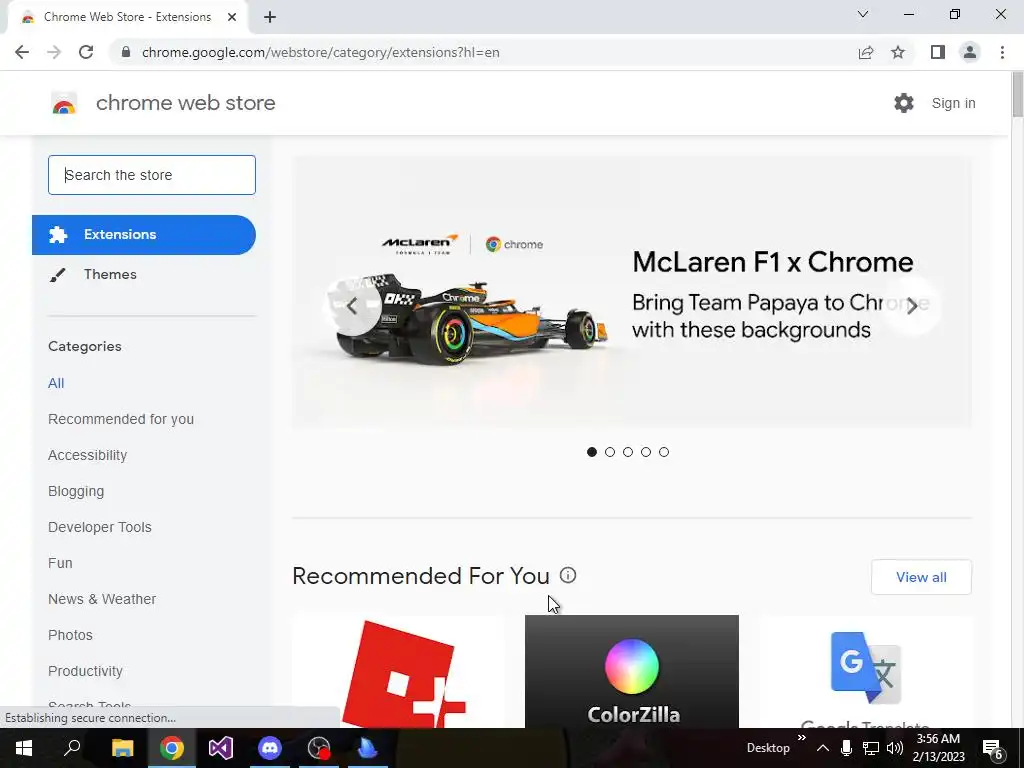Viewport: 1024px width, 768px height.
Task: Open the taskbar clock and date
Action: click(x=938, y=748)
